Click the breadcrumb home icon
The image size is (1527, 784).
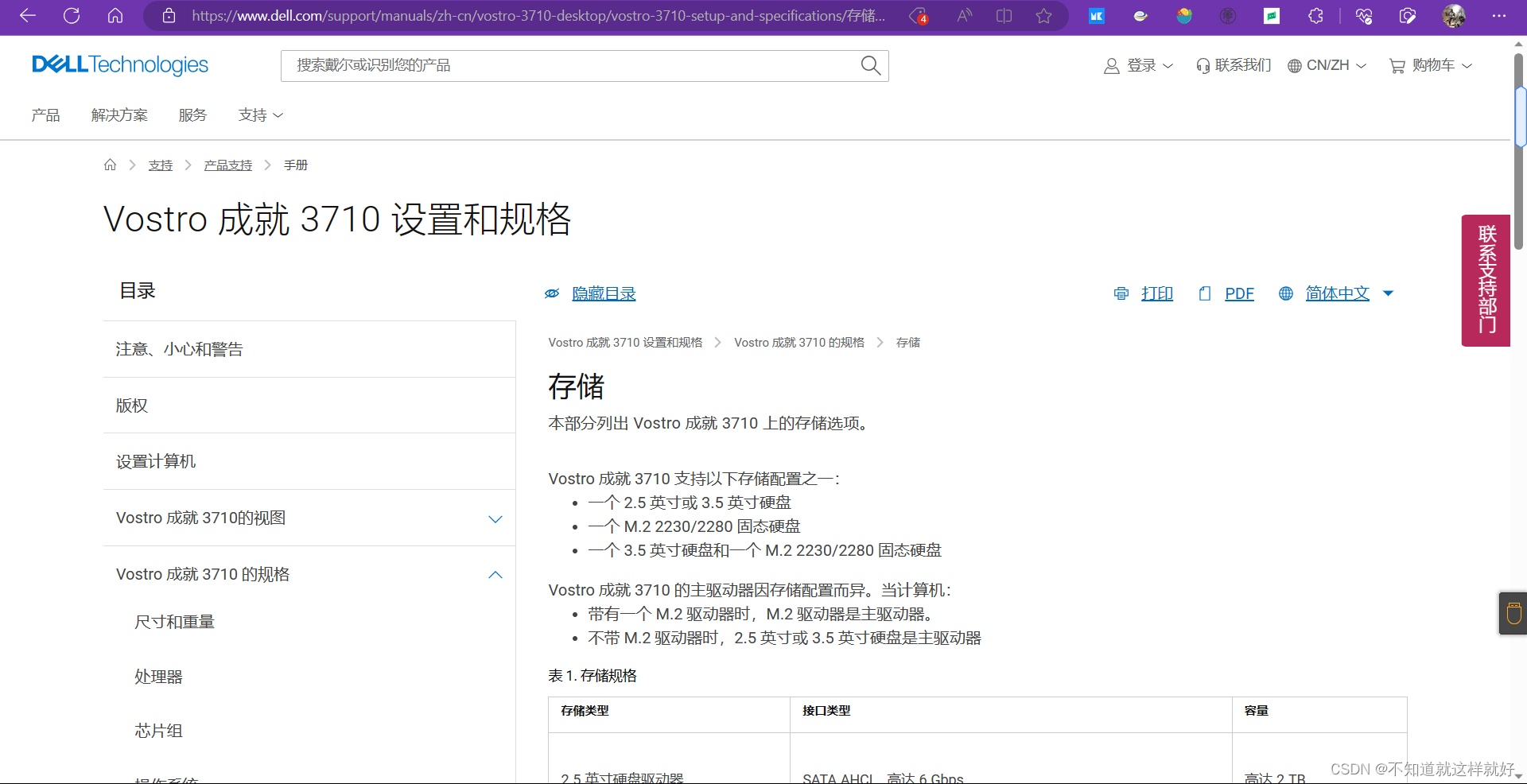coord(111,165)
